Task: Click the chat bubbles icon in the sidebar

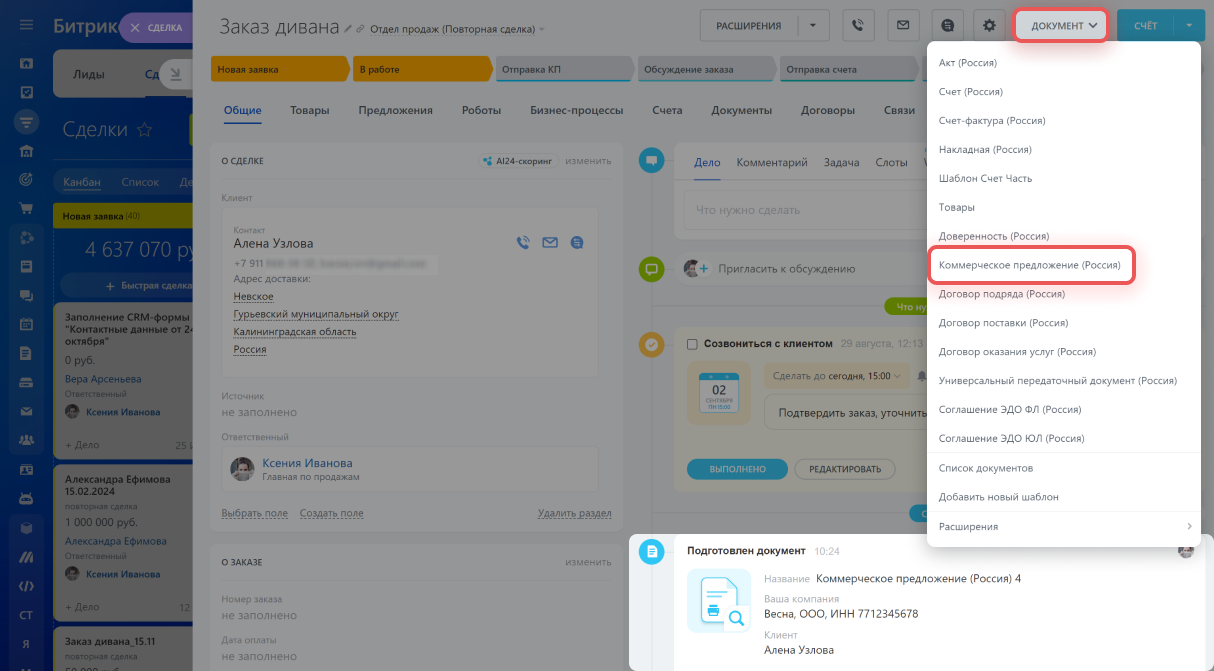Action: pos(26,296)
